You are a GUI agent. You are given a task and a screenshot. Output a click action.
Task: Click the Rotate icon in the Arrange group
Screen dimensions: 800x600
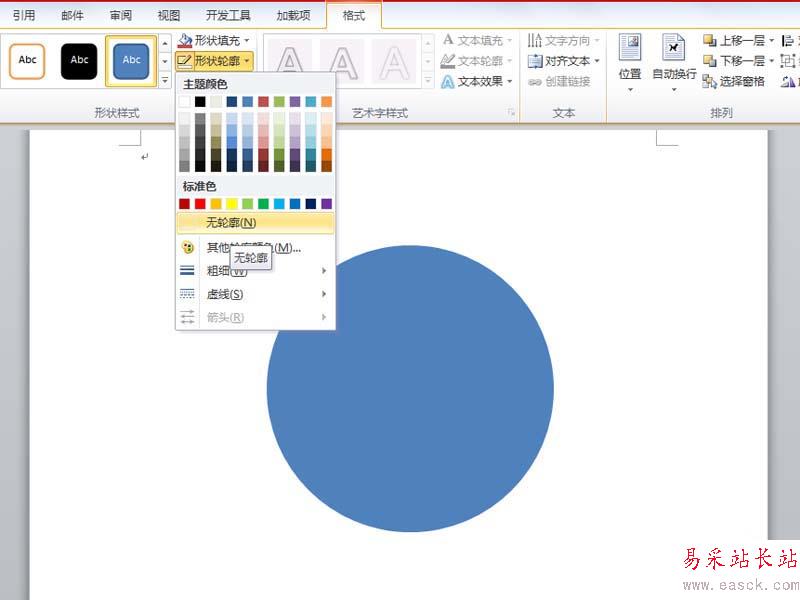pyautogui.click(x=788, y=82)
